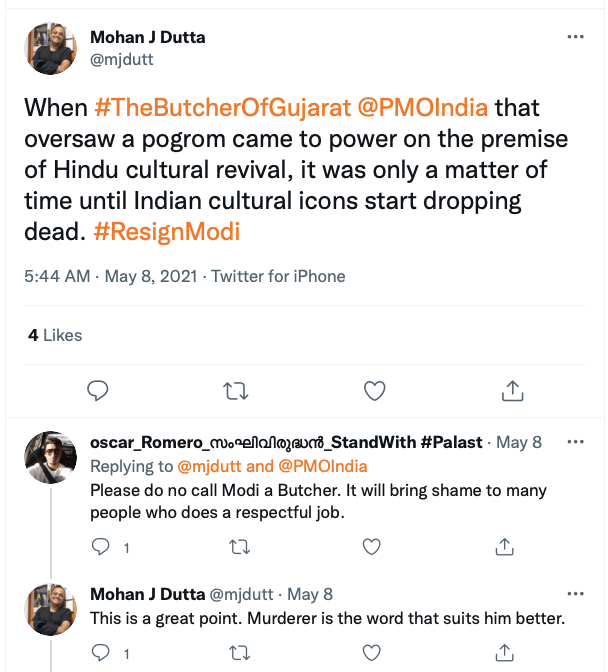Reply to oscar_Romero's comment
The width and height of the screenshot is (608, 672).
(x=100, y=547)
